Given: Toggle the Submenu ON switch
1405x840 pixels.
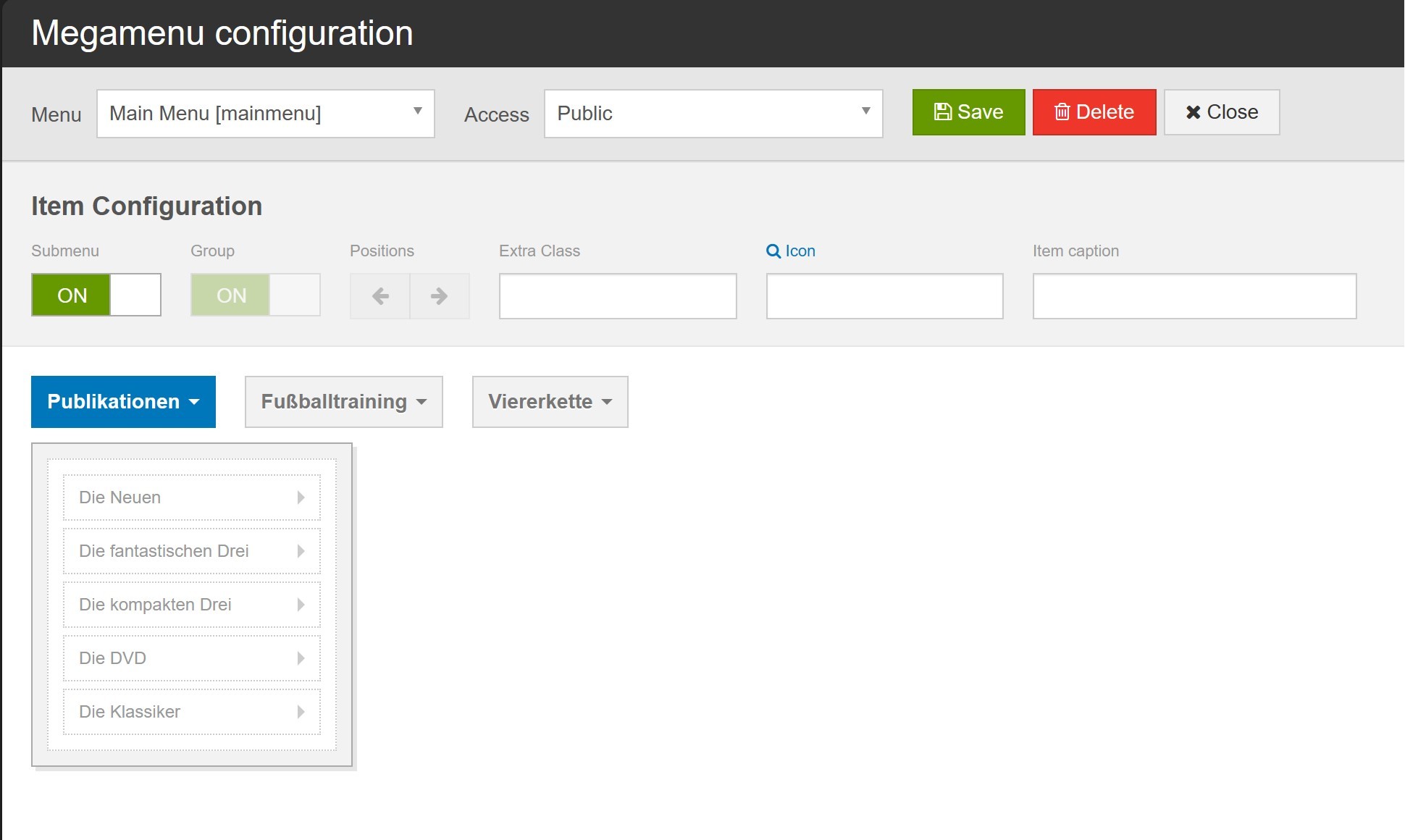Looking at the screenshot, I should (96, 295).
